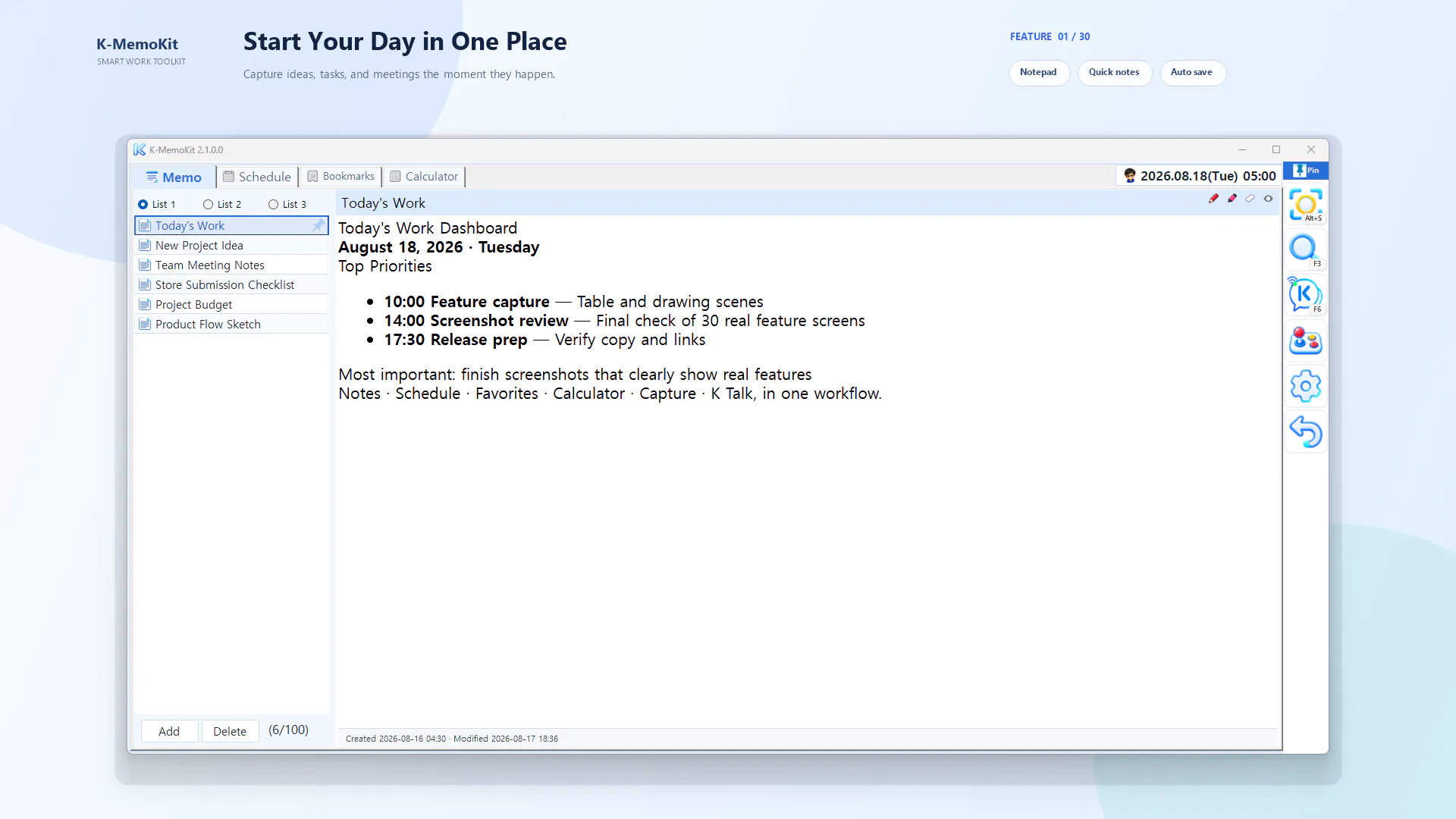Click the '17:00 Release prep' bullet line
The image size is (1456, 819).
544,340
